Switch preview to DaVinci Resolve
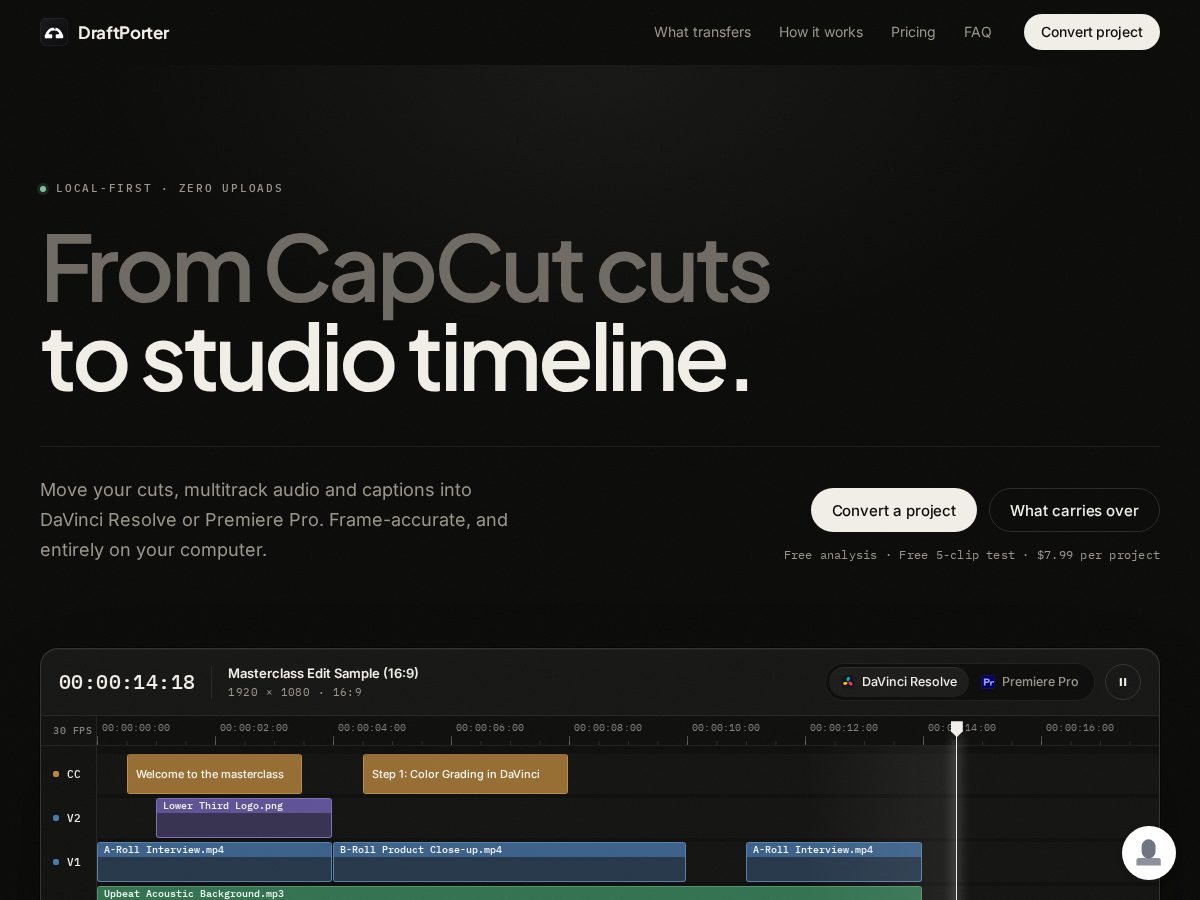The image size is (1200, 900). pyautogui.click(x=899, y=682)
